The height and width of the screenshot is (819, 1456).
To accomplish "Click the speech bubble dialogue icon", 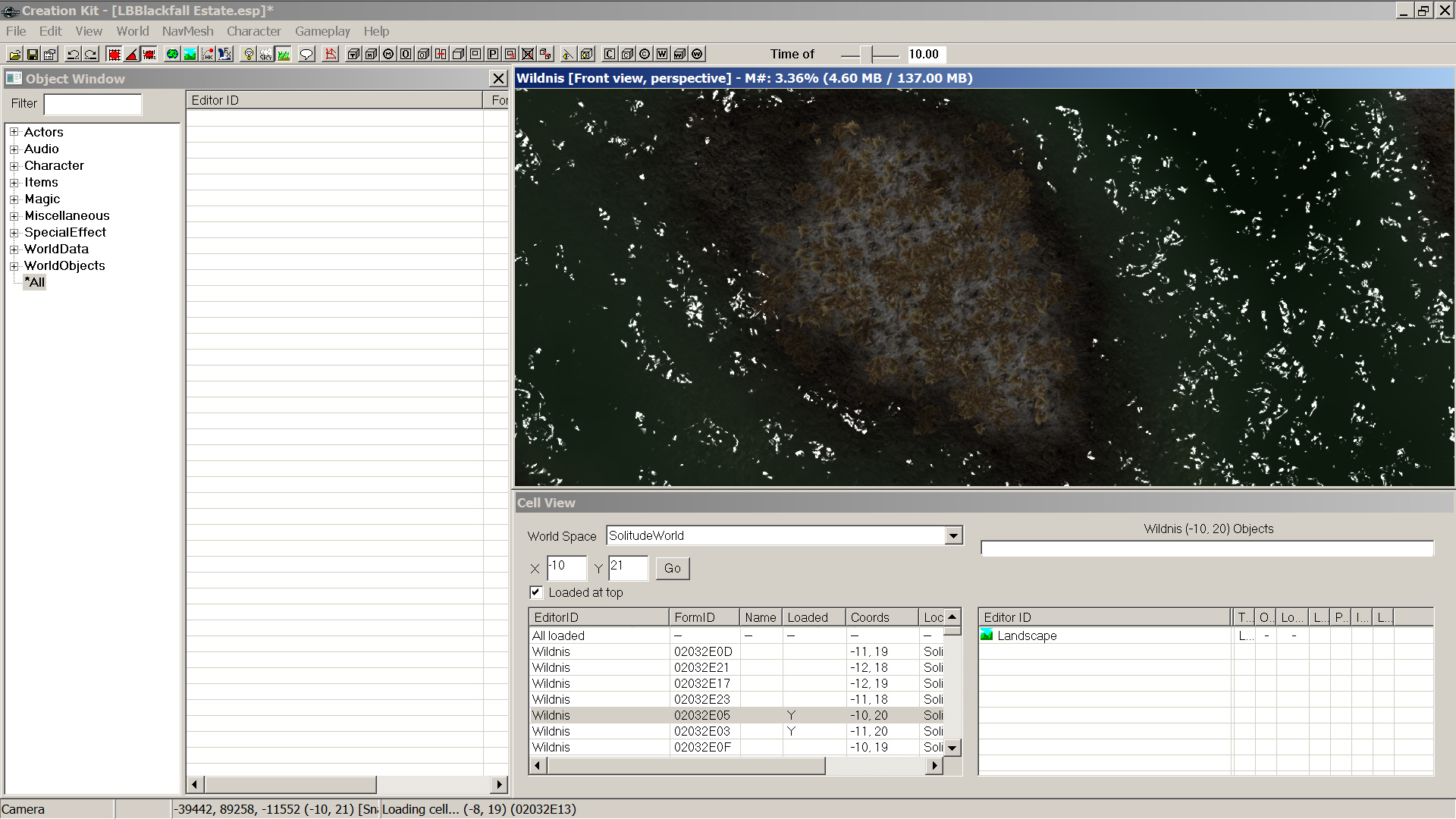I will pyautogui.click(x=306, y=54).
